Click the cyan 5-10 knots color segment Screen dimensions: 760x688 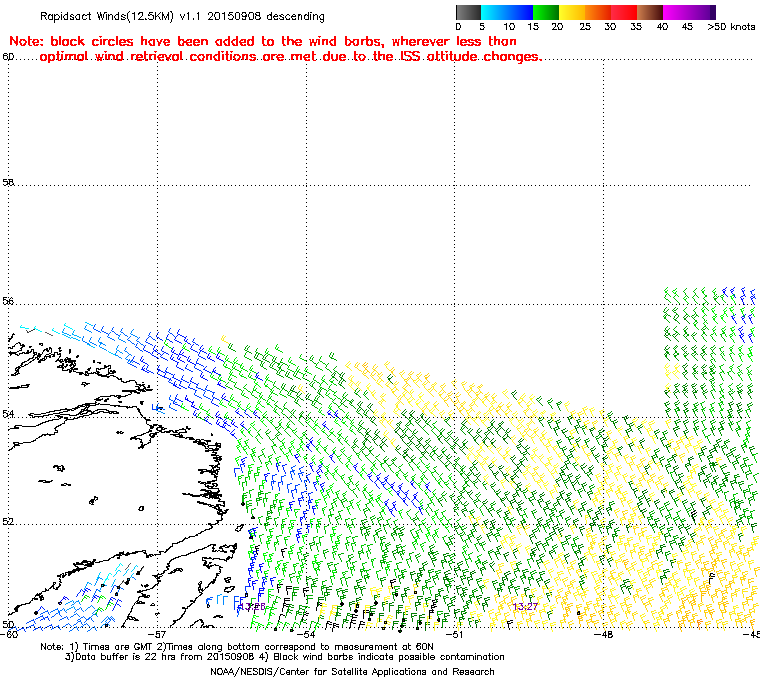(x=494, y=12)
